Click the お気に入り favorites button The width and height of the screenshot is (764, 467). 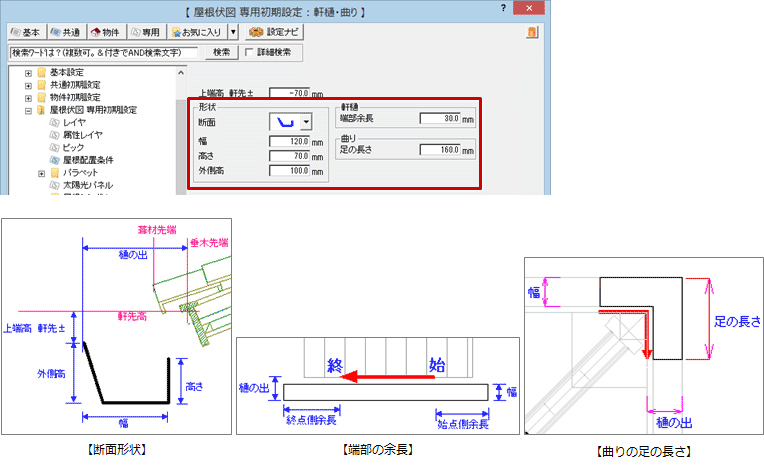tap(198, 32)
